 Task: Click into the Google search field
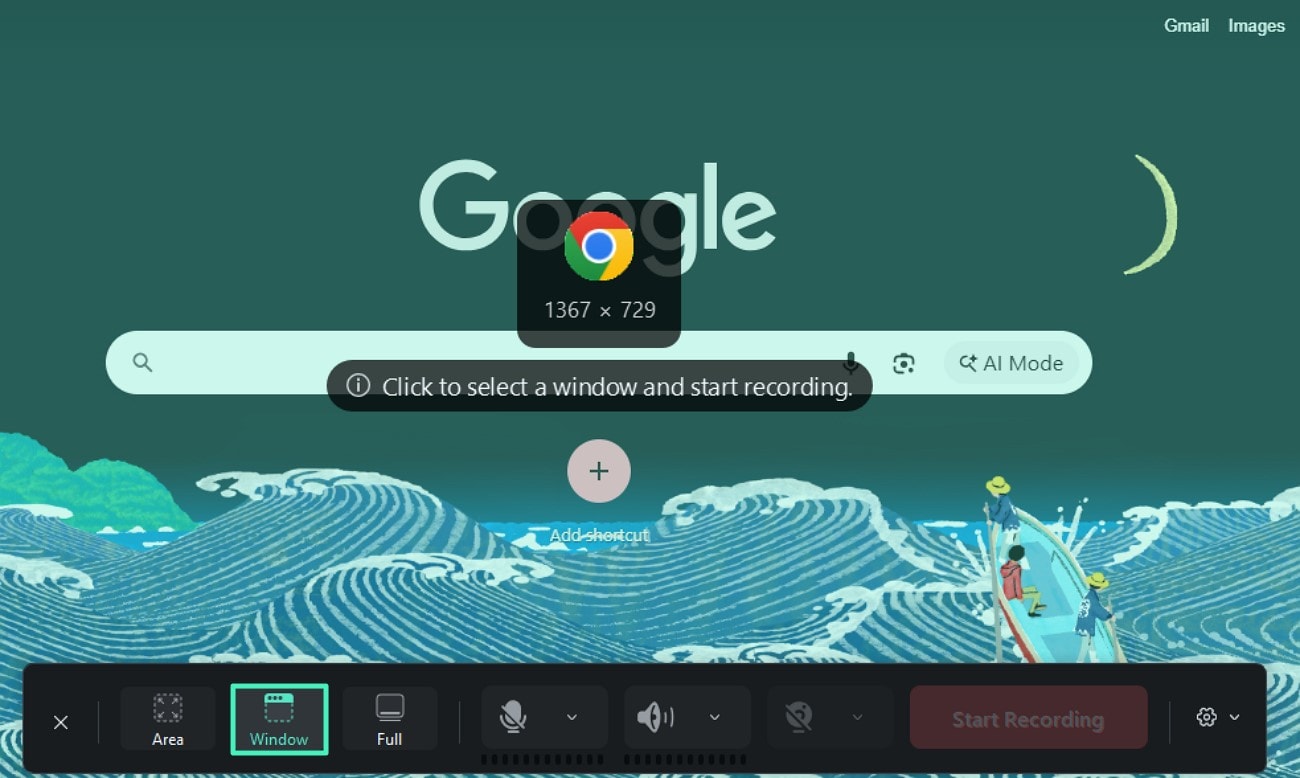tap(598, 362)
